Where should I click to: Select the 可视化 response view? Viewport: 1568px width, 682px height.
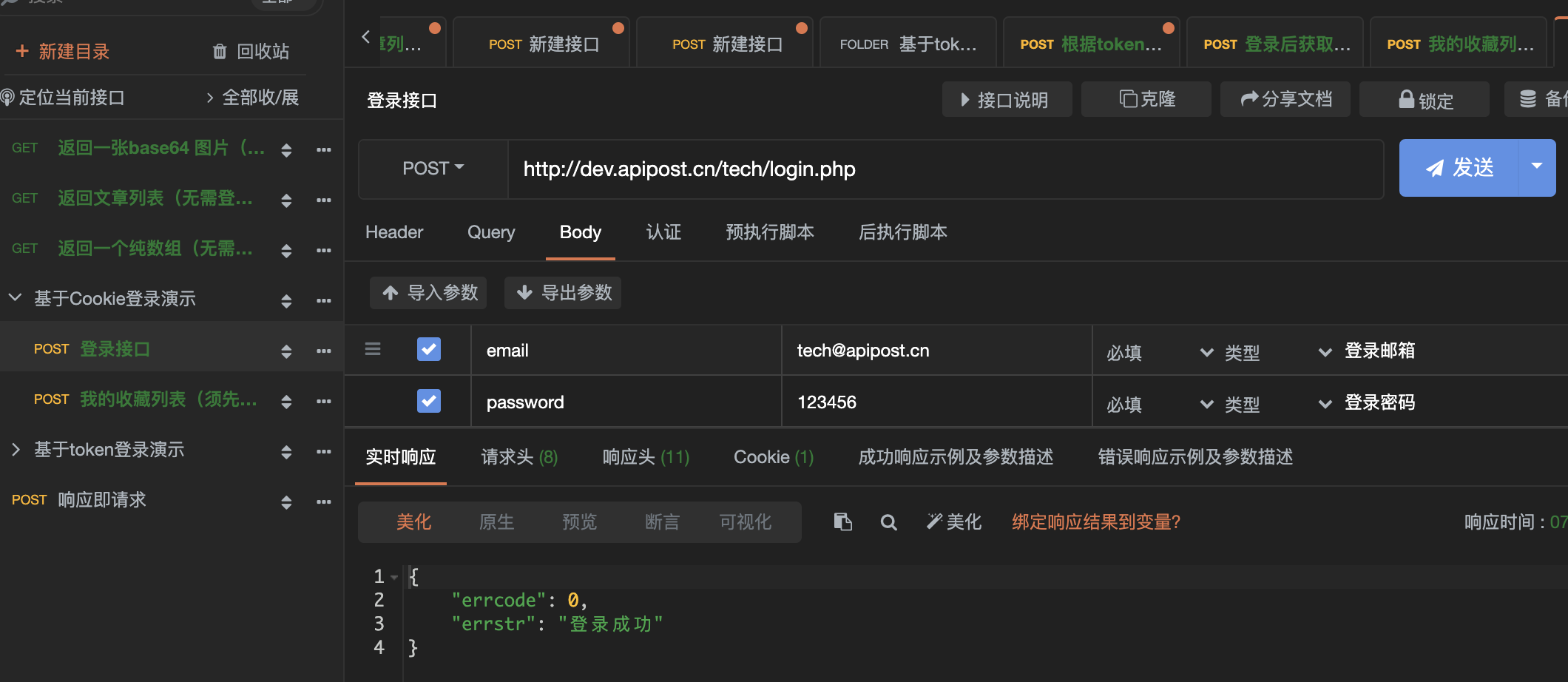tap(746, 522)
